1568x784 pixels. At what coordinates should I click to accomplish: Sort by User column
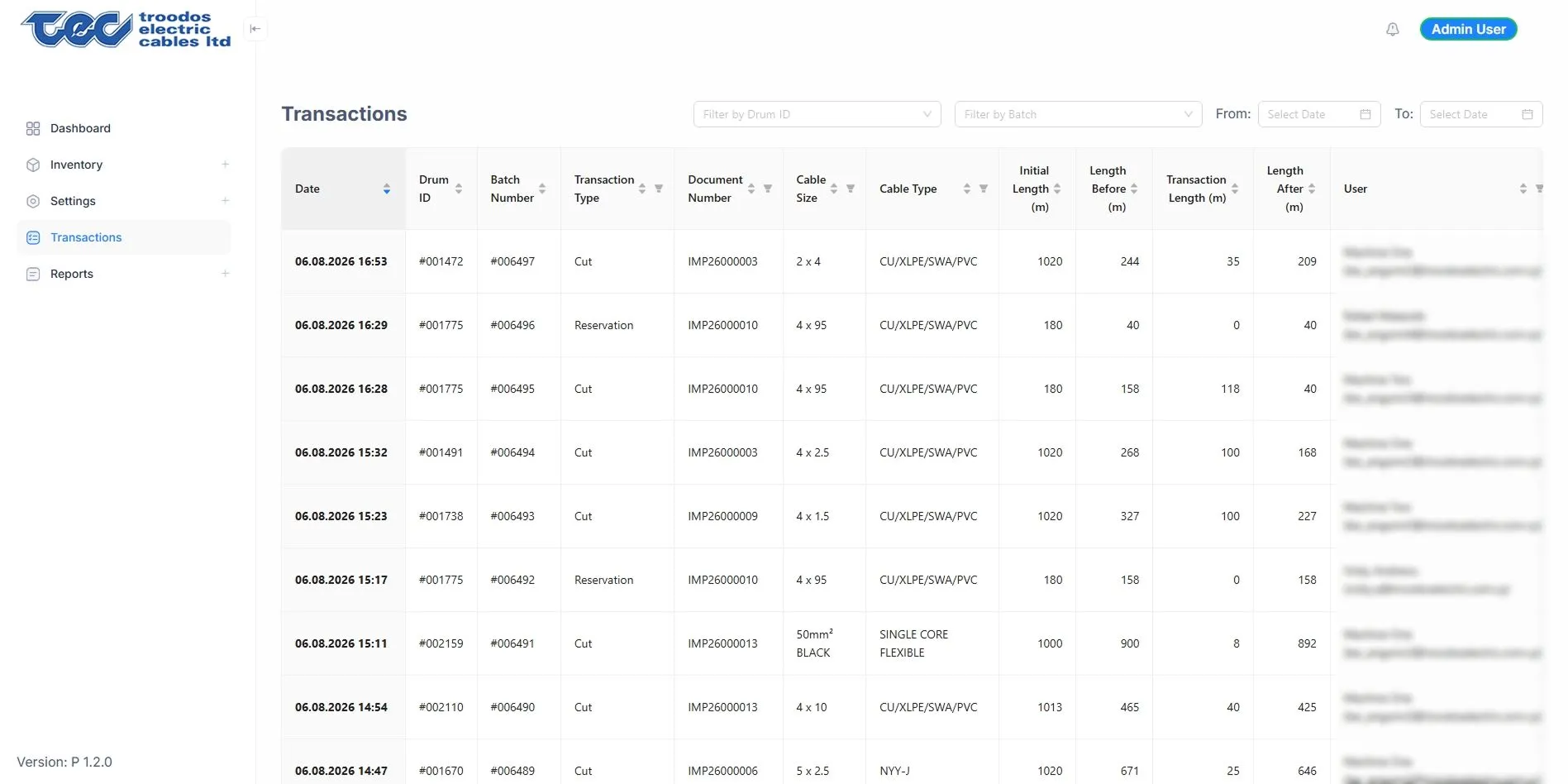[1523, 189]
